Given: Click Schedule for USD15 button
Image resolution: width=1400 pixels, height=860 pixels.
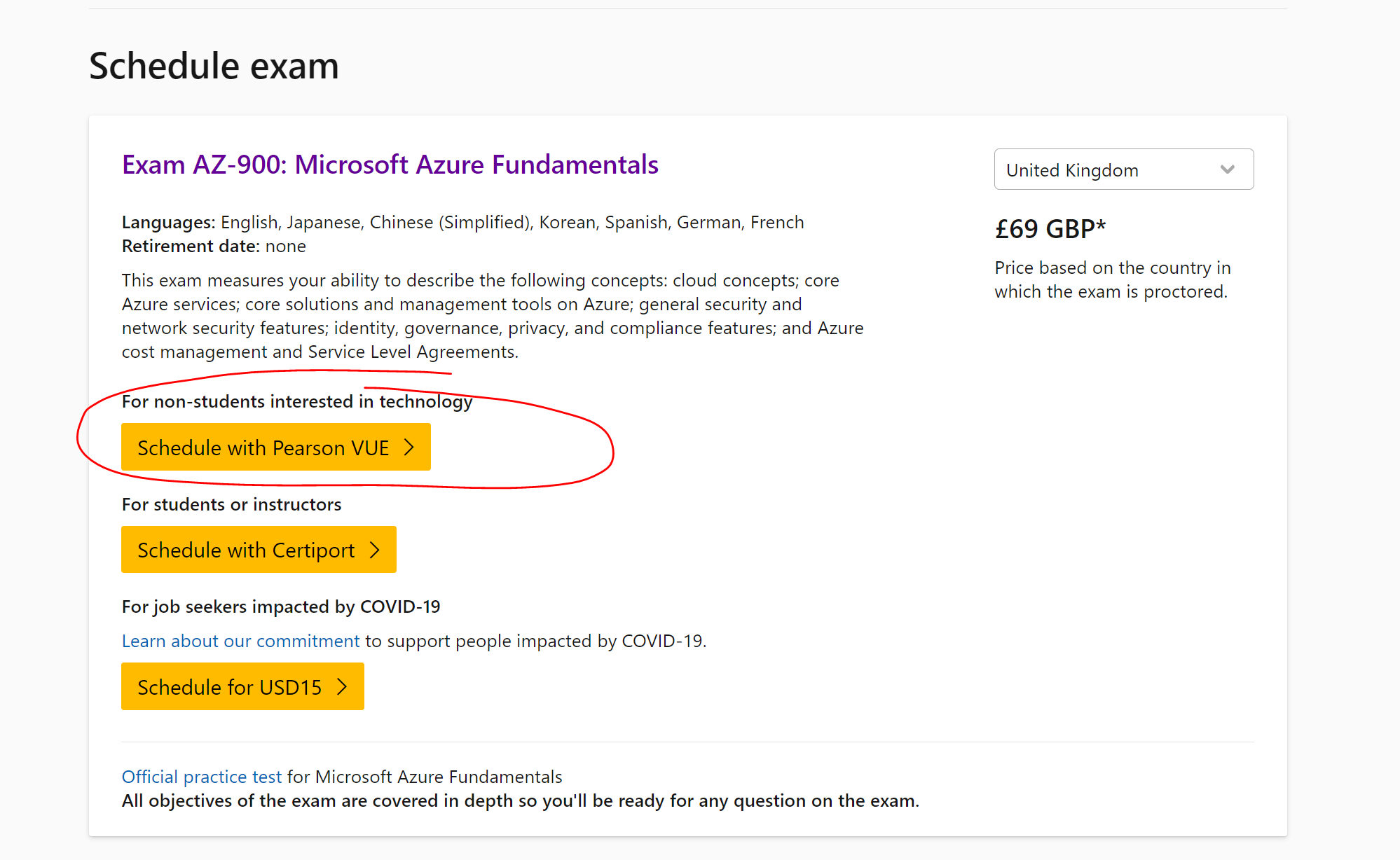Looking at the screenshot, I should [x=242, y=686].
